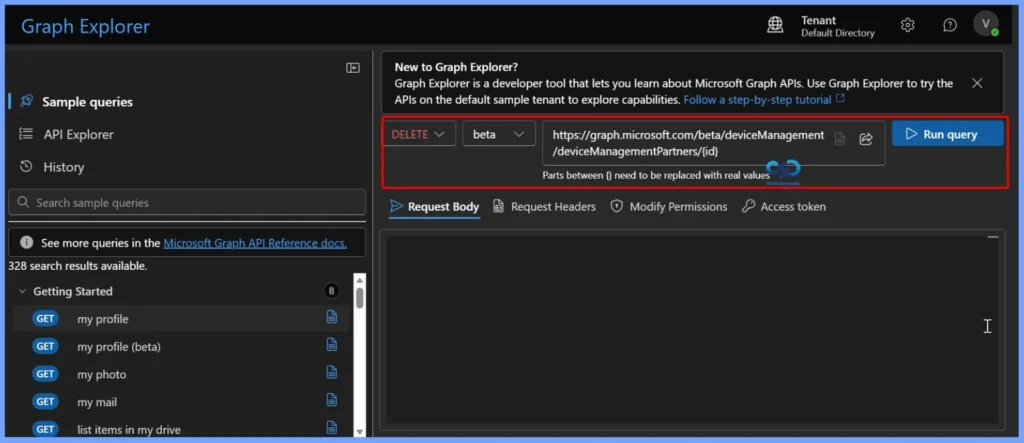Open docs icon for list items in my drive
This screenshot has height=443, width=1024.
pos(332,428)
